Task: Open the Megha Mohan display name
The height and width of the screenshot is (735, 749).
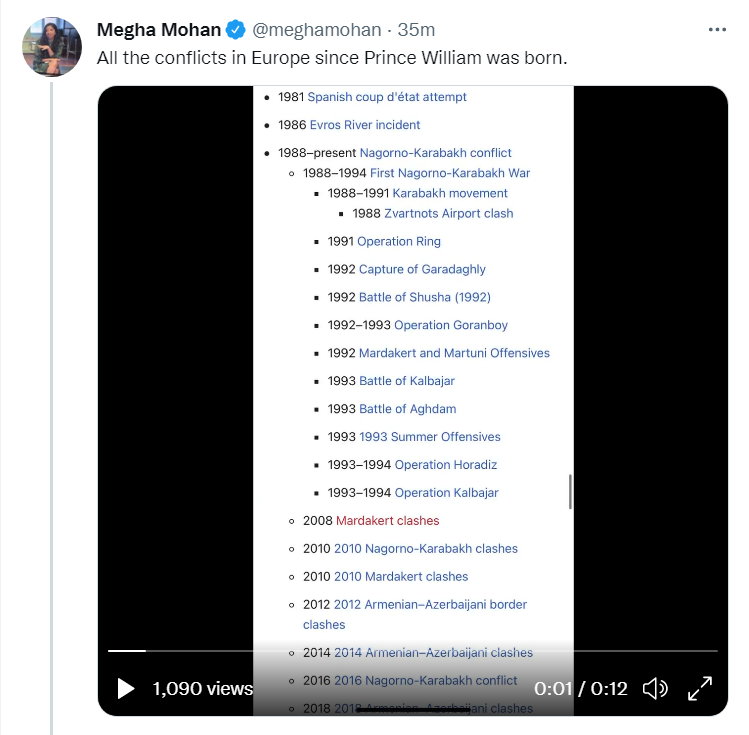Action: (158, 30)
